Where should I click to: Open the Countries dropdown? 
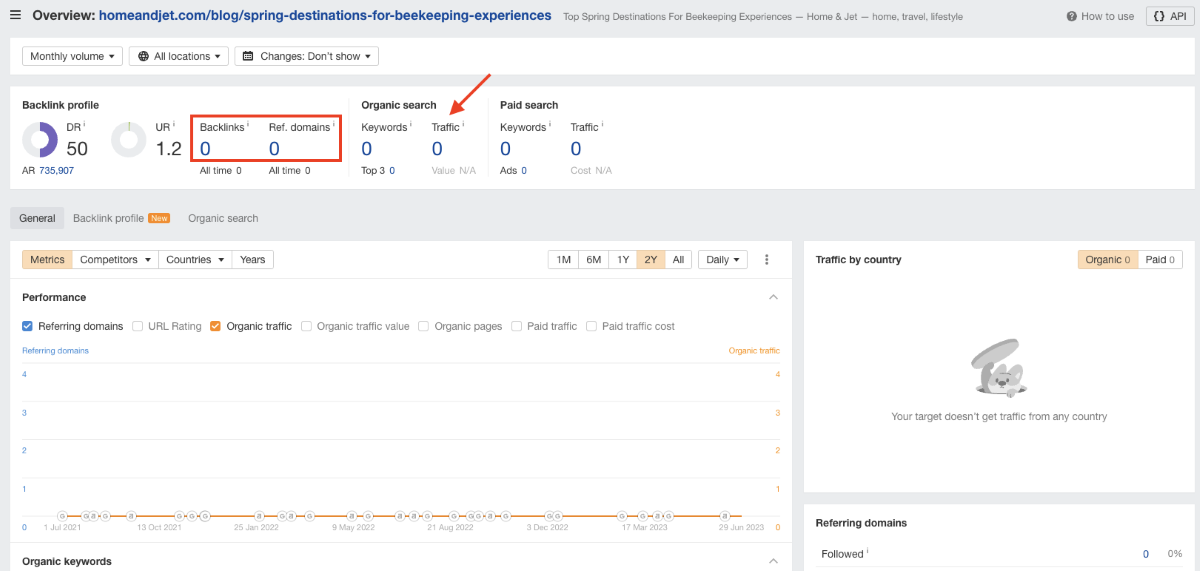(x=195, y=259)
